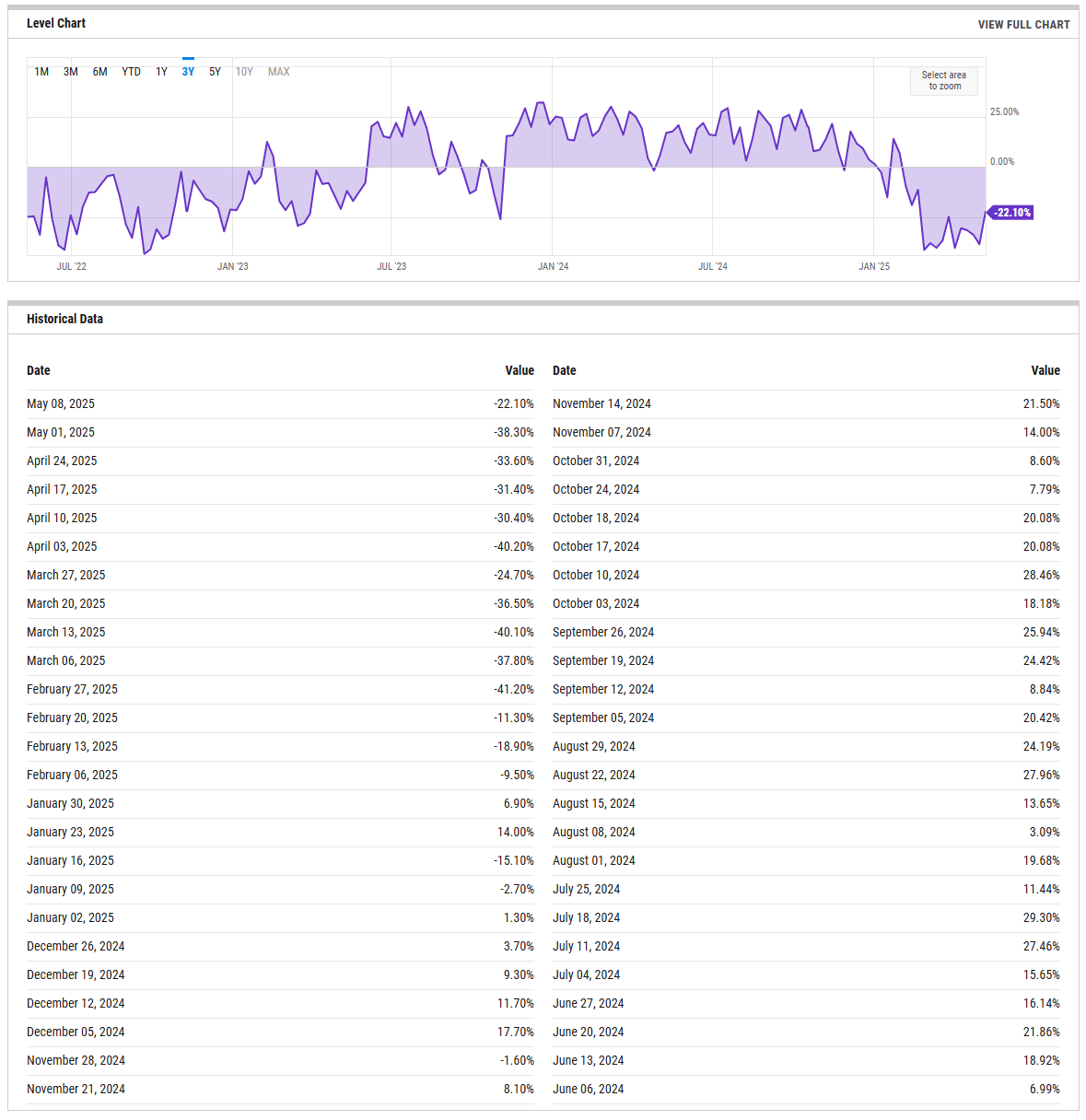Select the 3Y time range

(x=188, y=72)
